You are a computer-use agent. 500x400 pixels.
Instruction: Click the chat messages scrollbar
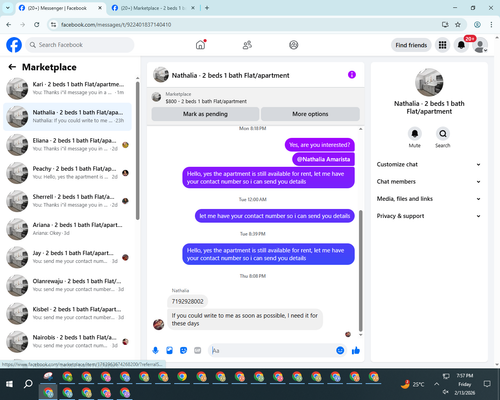pos(360,270)
